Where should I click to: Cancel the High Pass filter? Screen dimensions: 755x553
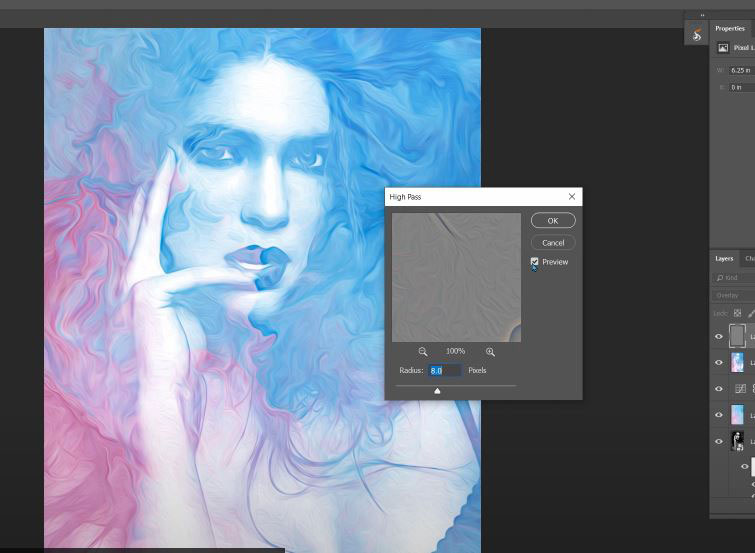pos(553,242)
